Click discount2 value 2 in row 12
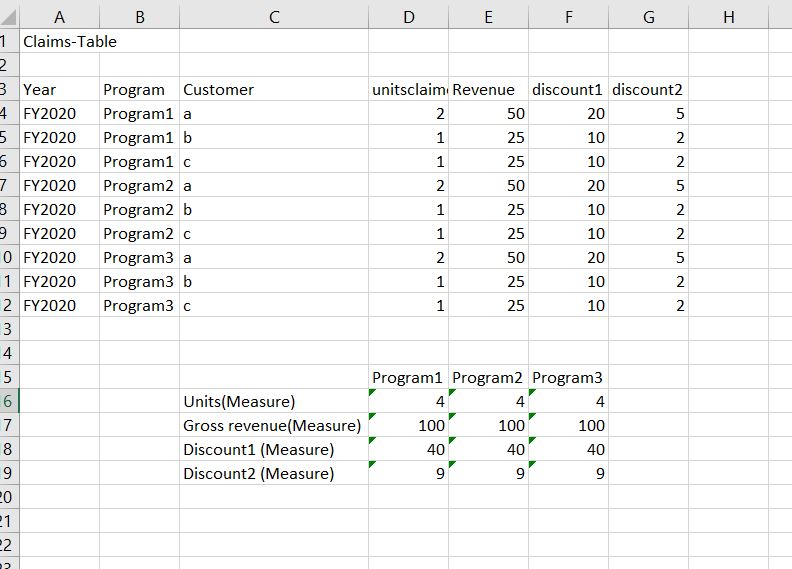 click(x=649, y=305)
